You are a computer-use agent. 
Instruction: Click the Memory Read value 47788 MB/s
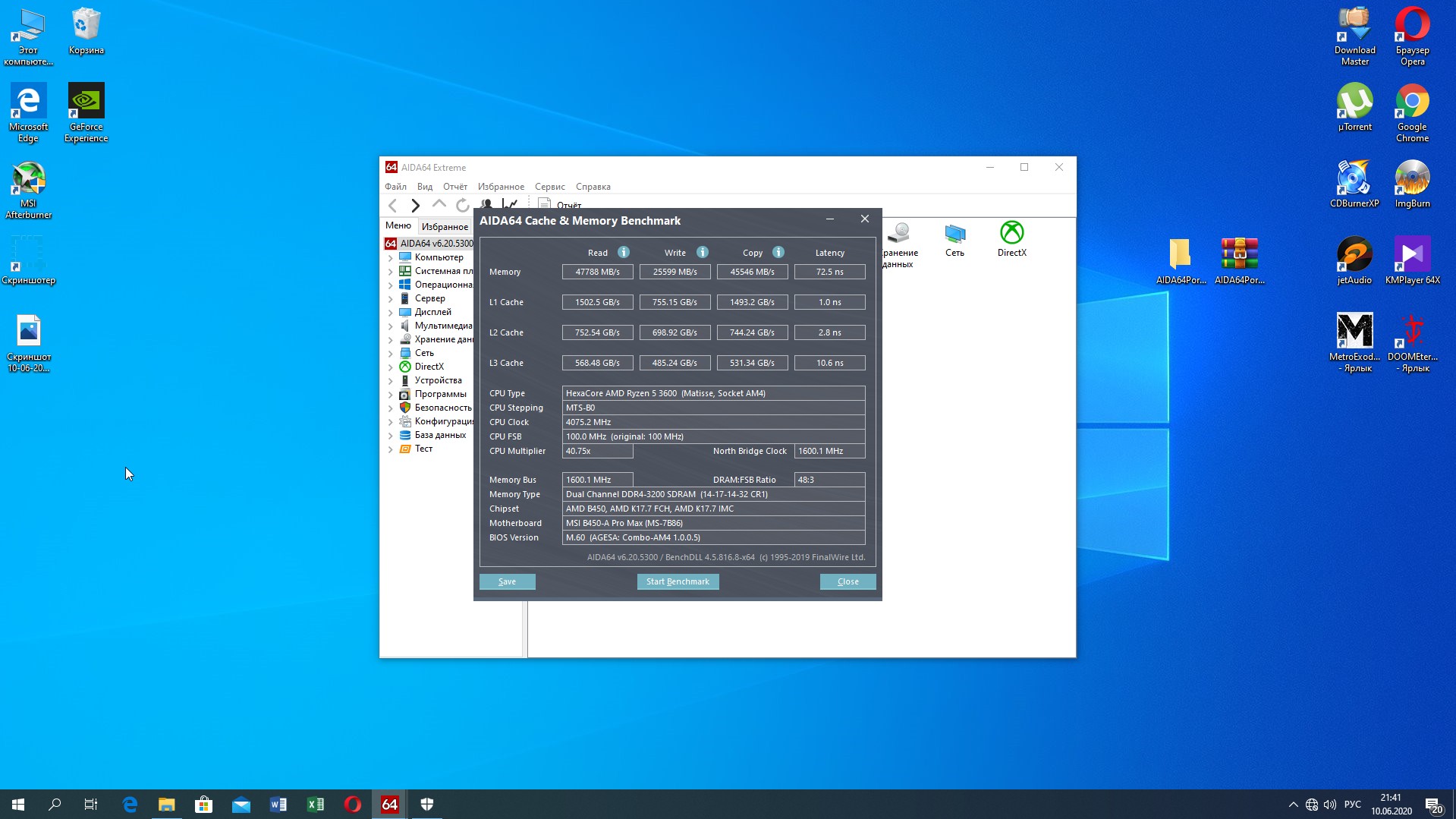tap(597, 272)
